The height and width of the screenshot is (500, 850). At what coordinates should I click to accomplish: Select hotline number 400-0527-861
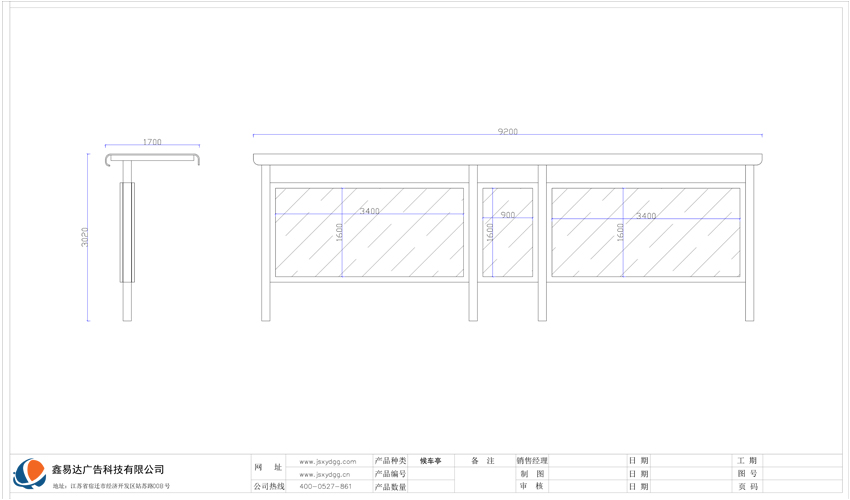pyautogui.click(x=325, y=486)
